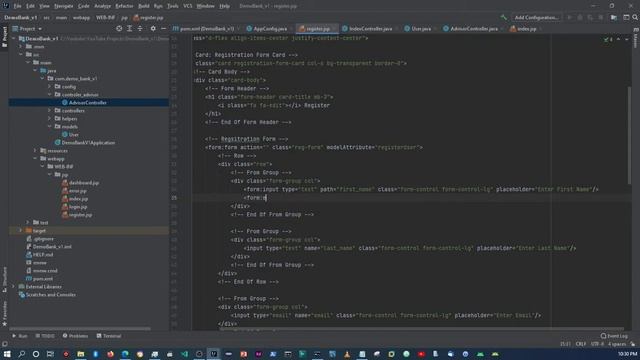640x360 pixels.
Task: Toggle the Favorites side tool window stripe
Action: click(4, 313)
